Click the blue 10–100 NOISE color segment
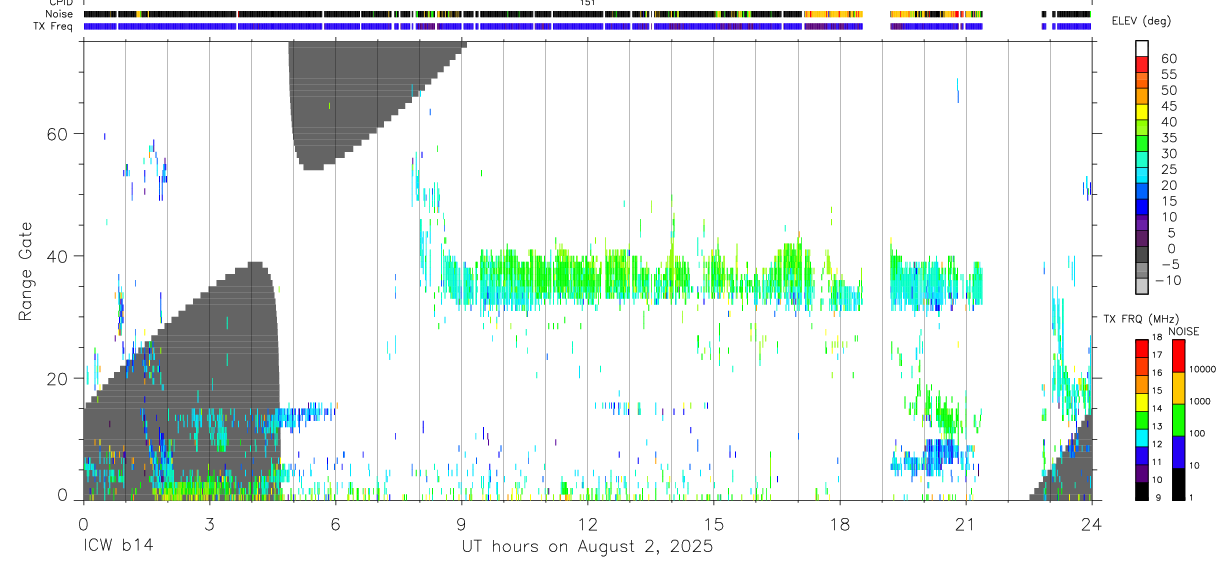The height and width of the screenshot is (567, 1228). (x=1178, y=451)
